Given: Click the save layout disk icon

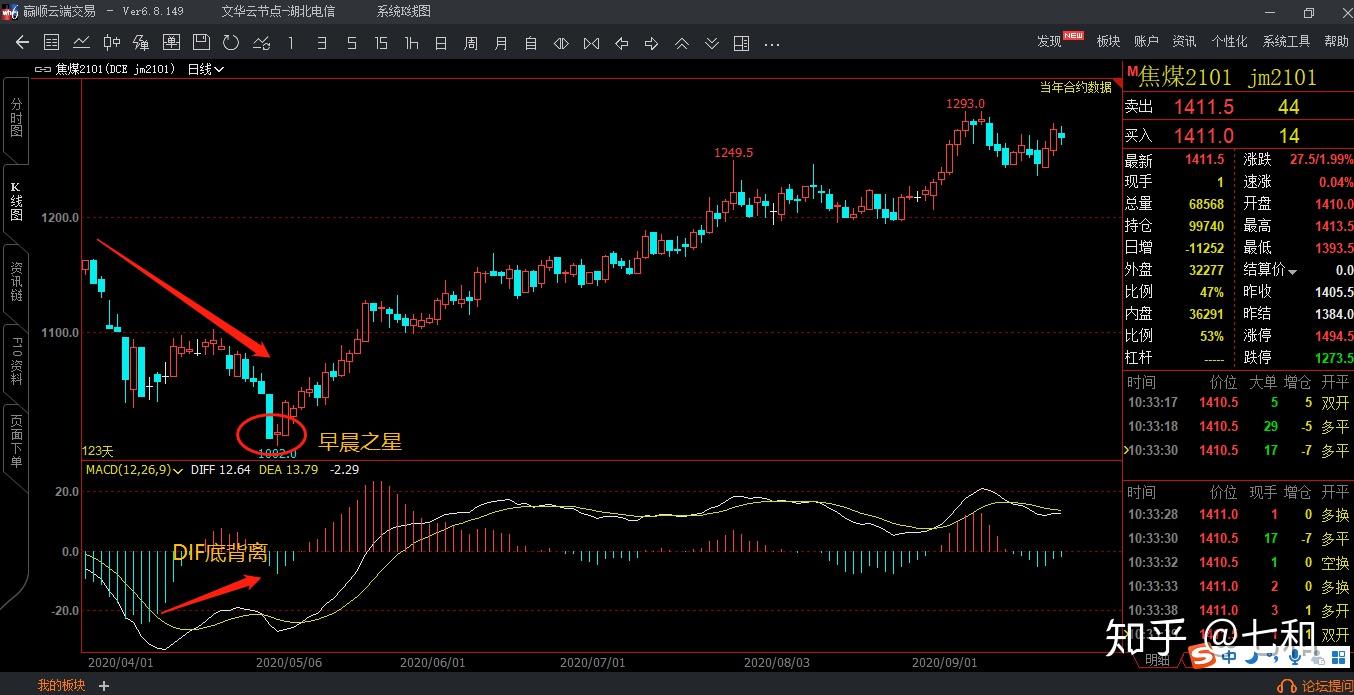Looking at the screenshot, I should tap(201, 43).
